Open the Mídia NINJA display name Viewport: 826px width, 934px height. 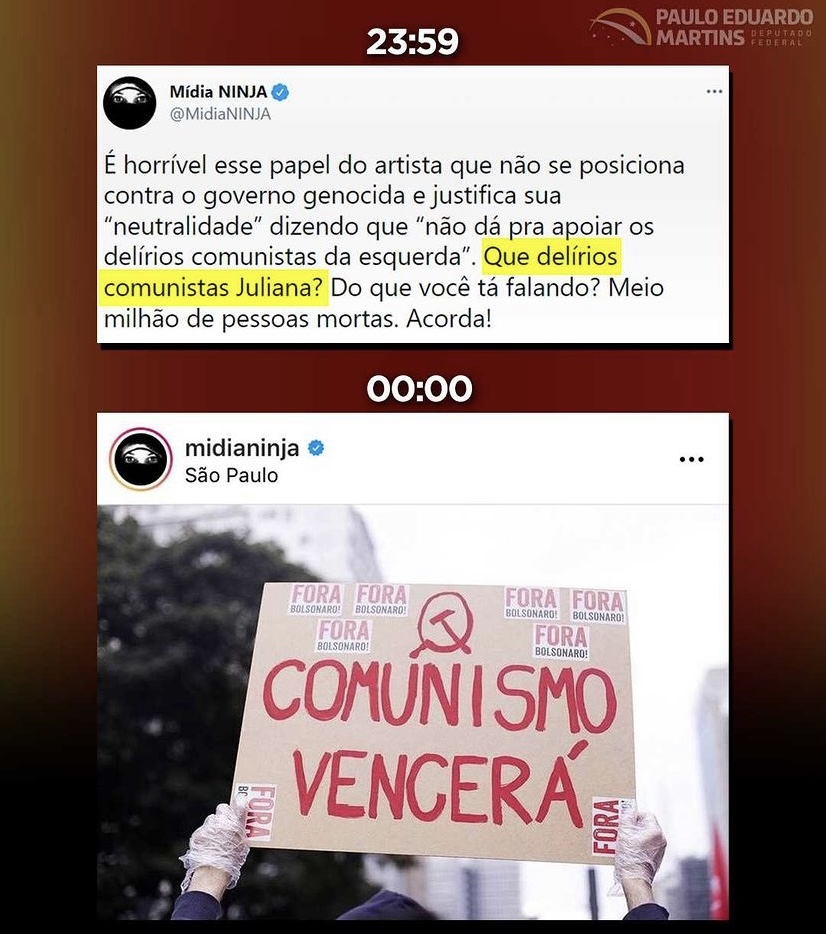pos(218,92)
